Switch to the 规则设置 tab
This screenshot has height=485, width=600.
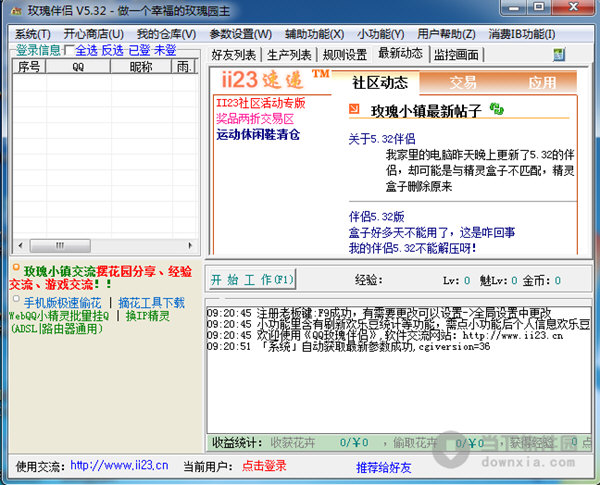(x=345, y=55)
